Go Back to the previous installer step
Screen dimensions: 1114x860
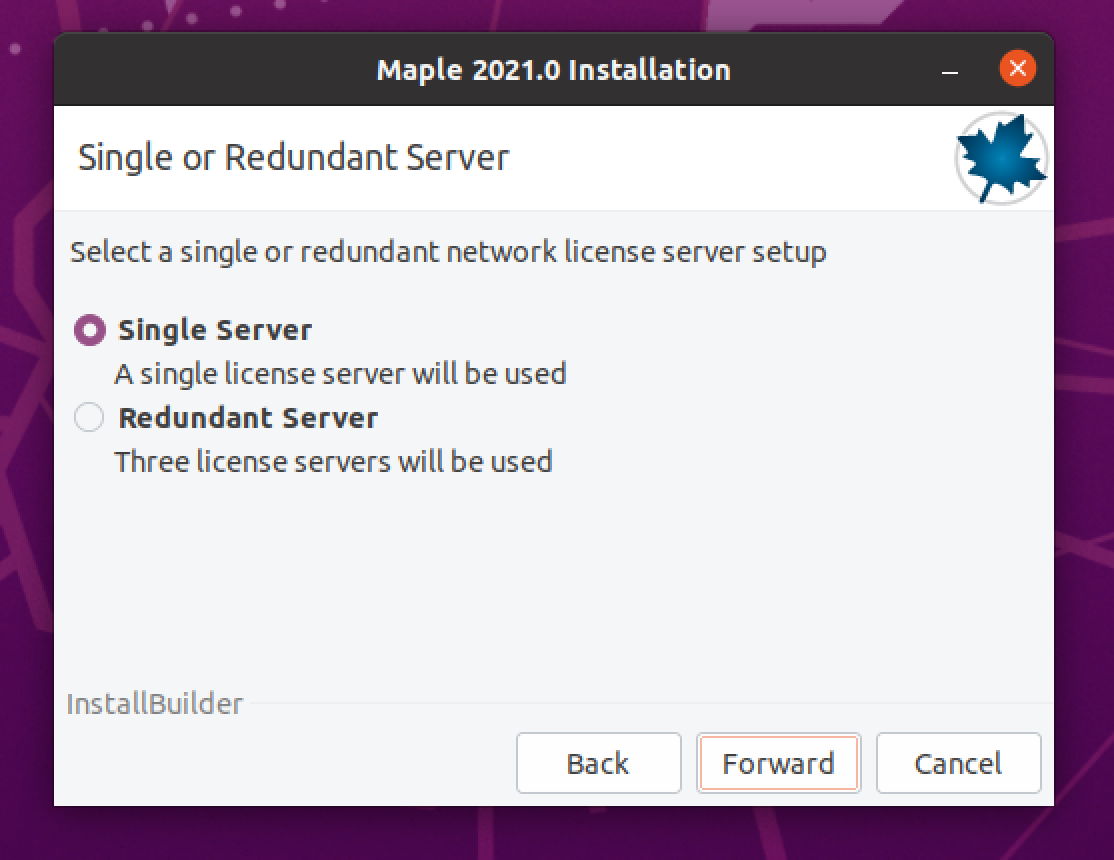click(598, 764)
